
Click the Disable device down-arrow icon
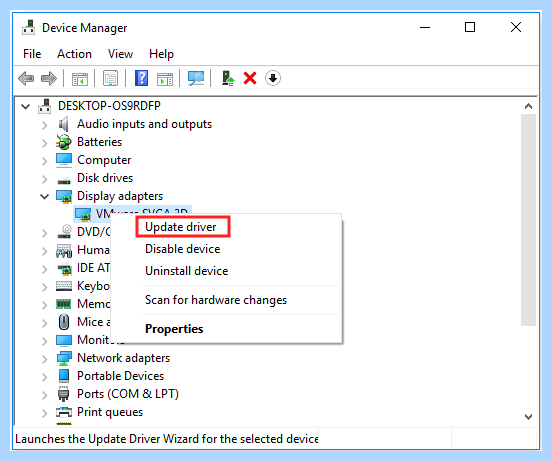tap(273, 78)
